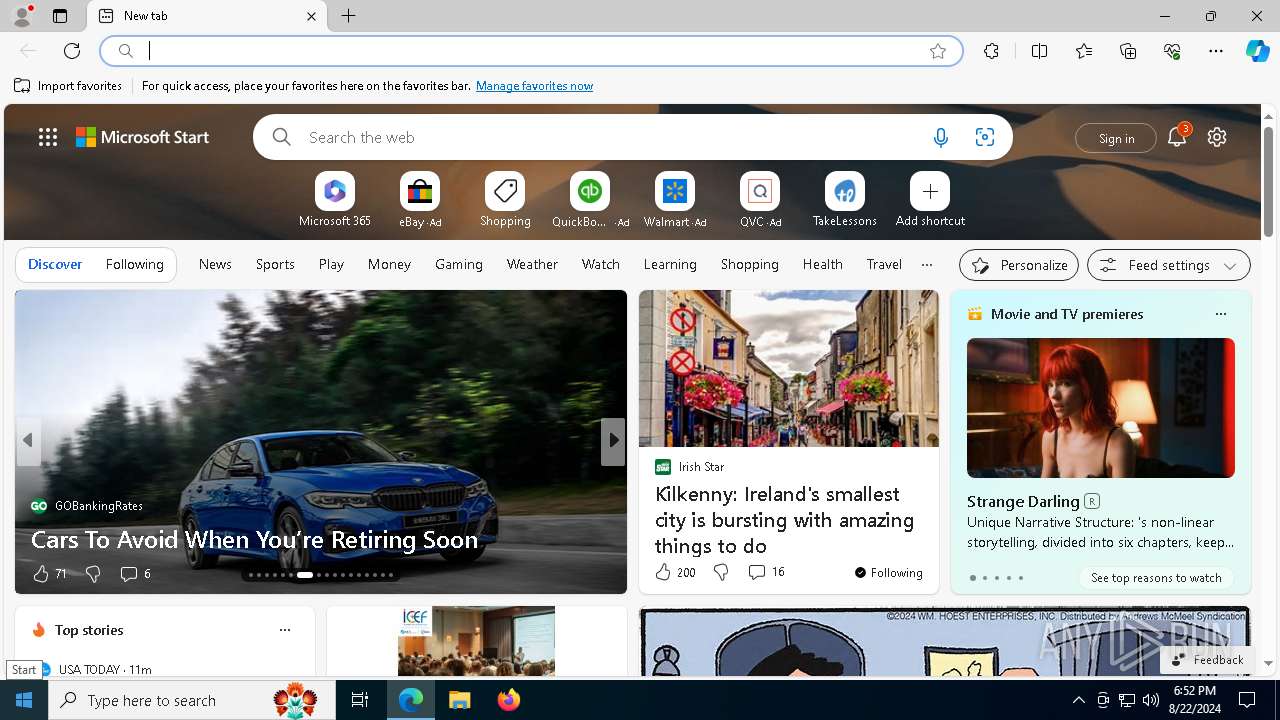Select the Gaming category
Screen dimensions: 1280x720
coord(459,265)
